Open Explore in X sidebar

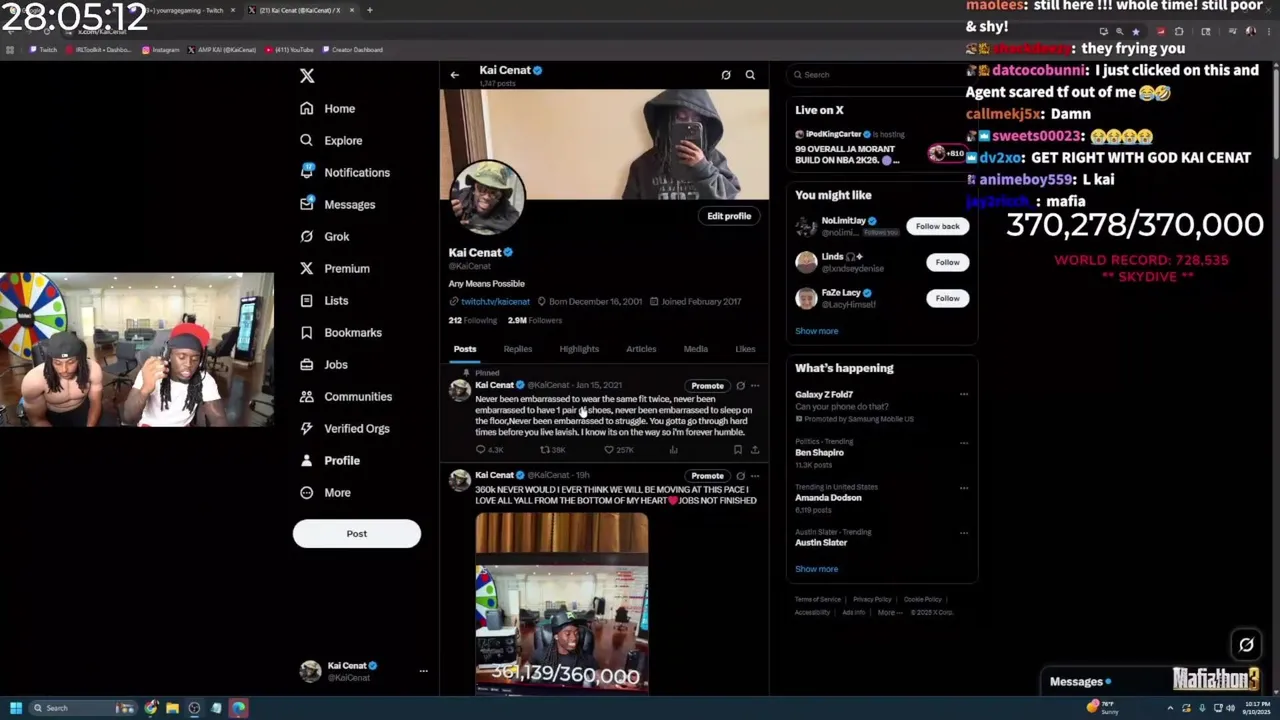(x=331, y=140)
